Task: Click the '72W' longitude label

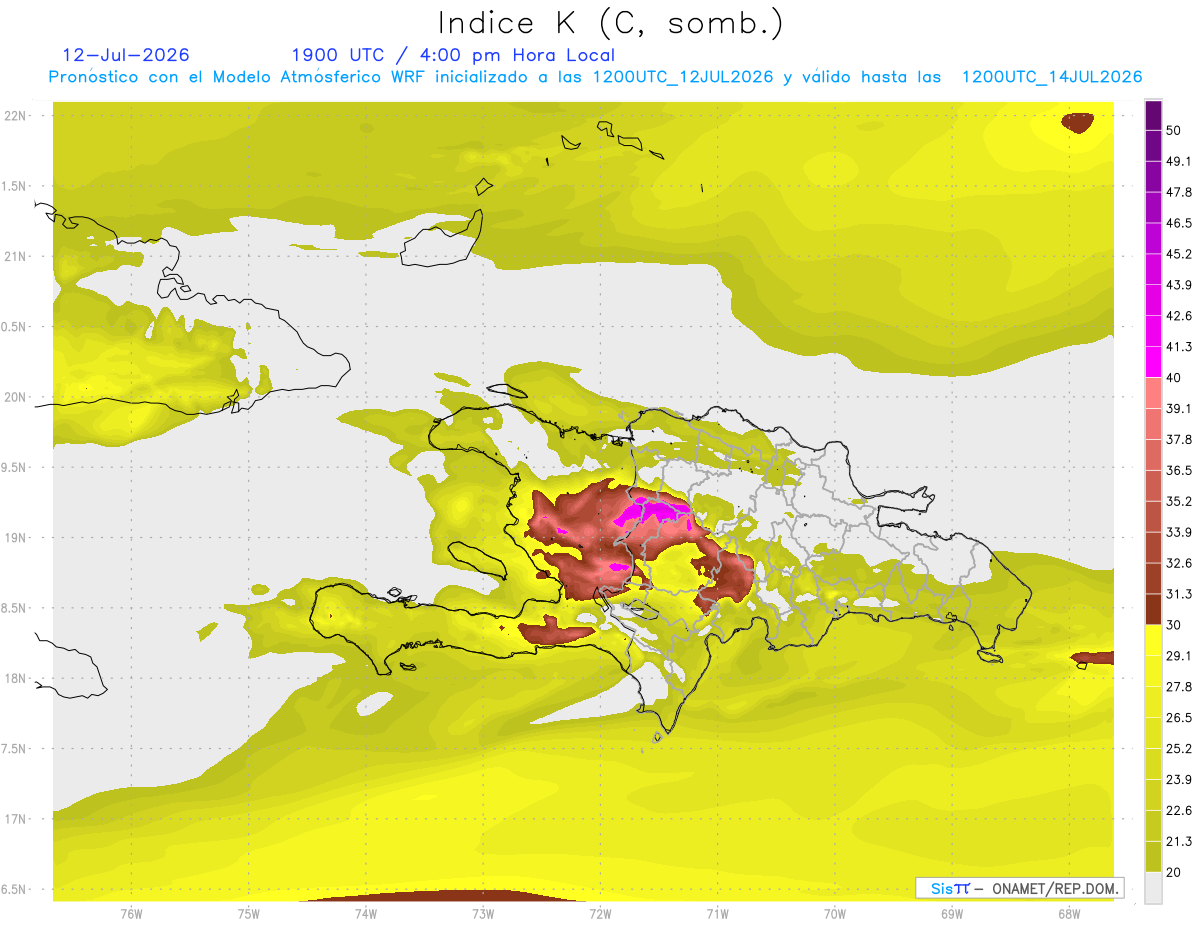Action: tap(600, 913)
